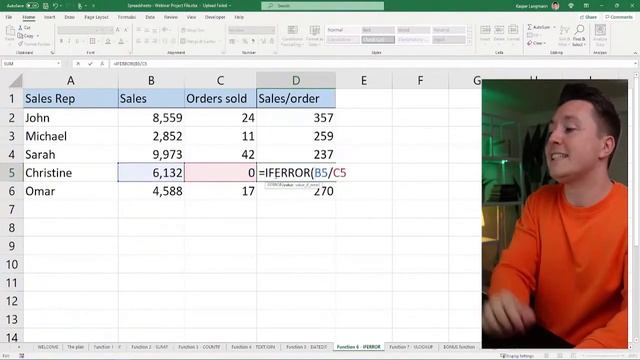Select the Normal cell style
The width and height of the screenshot is (640, 360).
[343, 30]
